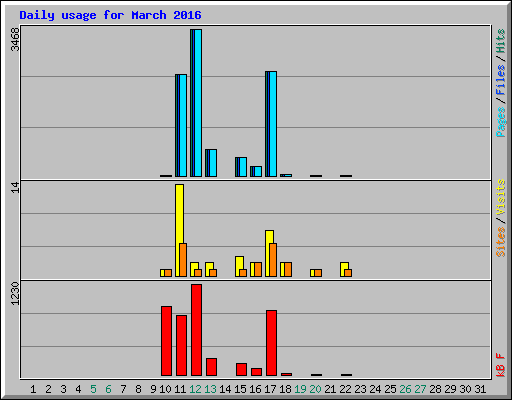Select the cyan hits bar for day 17

tap(273, 124)
